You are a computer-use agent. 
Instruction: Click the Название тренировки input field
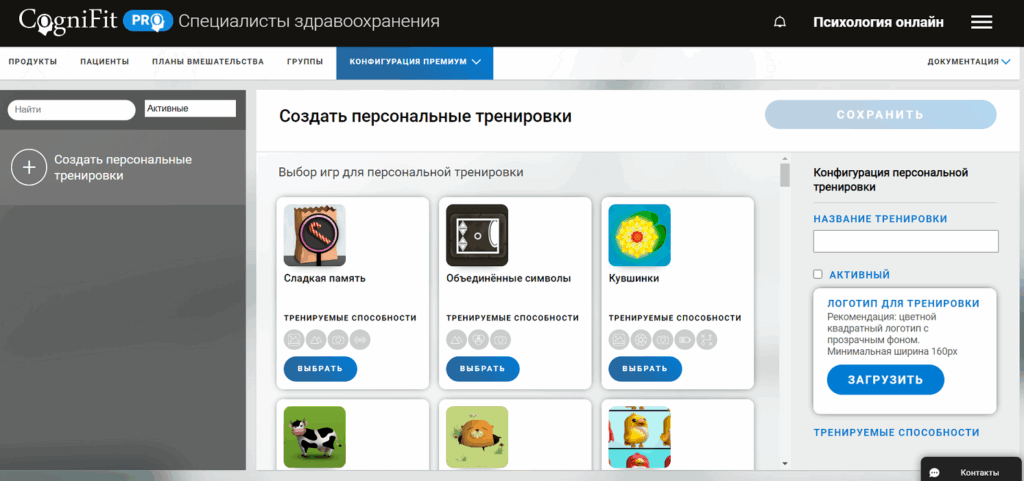click(x=905, y=241)
